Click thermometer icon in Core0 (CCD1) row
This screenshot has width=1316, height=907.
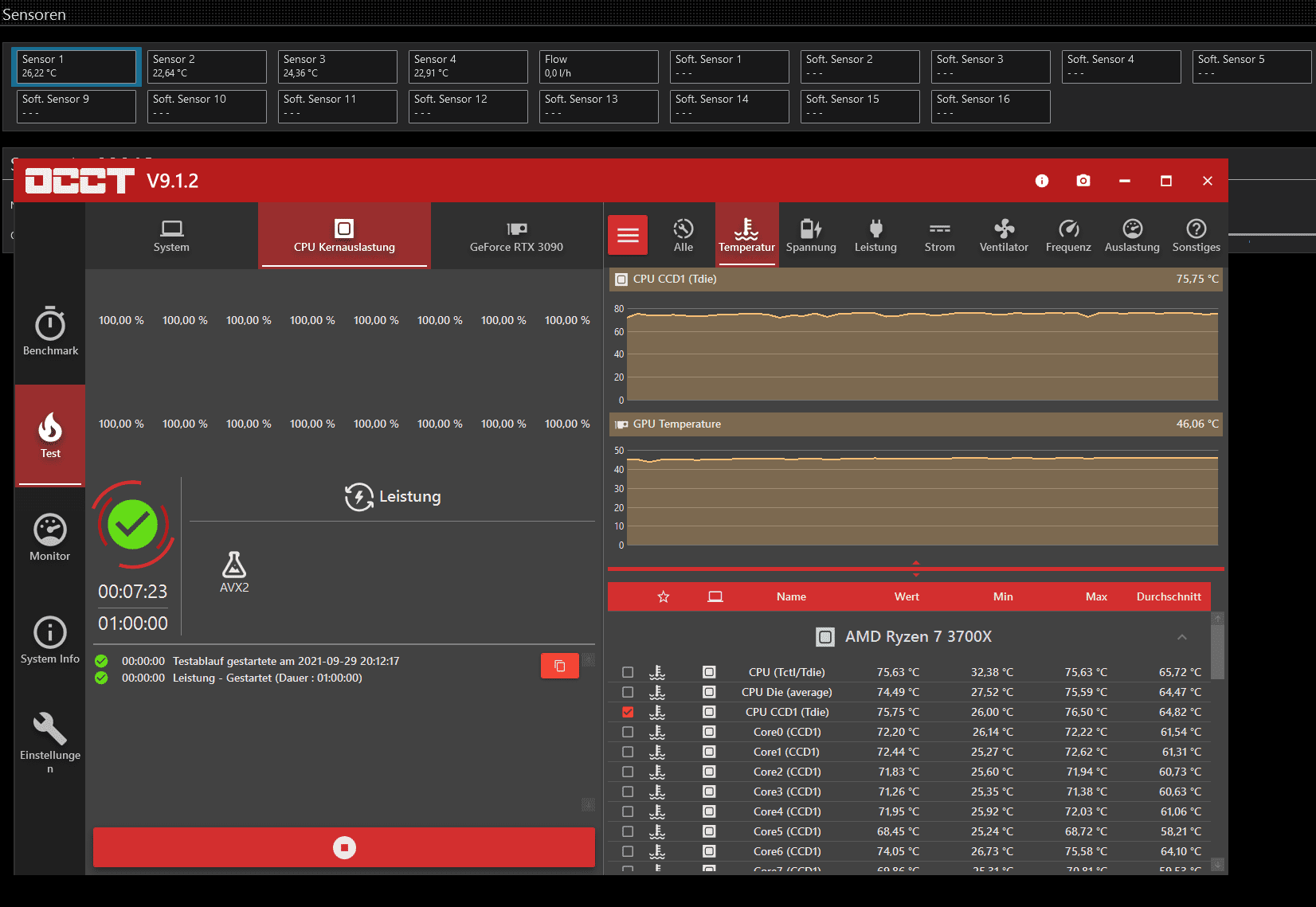point(657,732)
